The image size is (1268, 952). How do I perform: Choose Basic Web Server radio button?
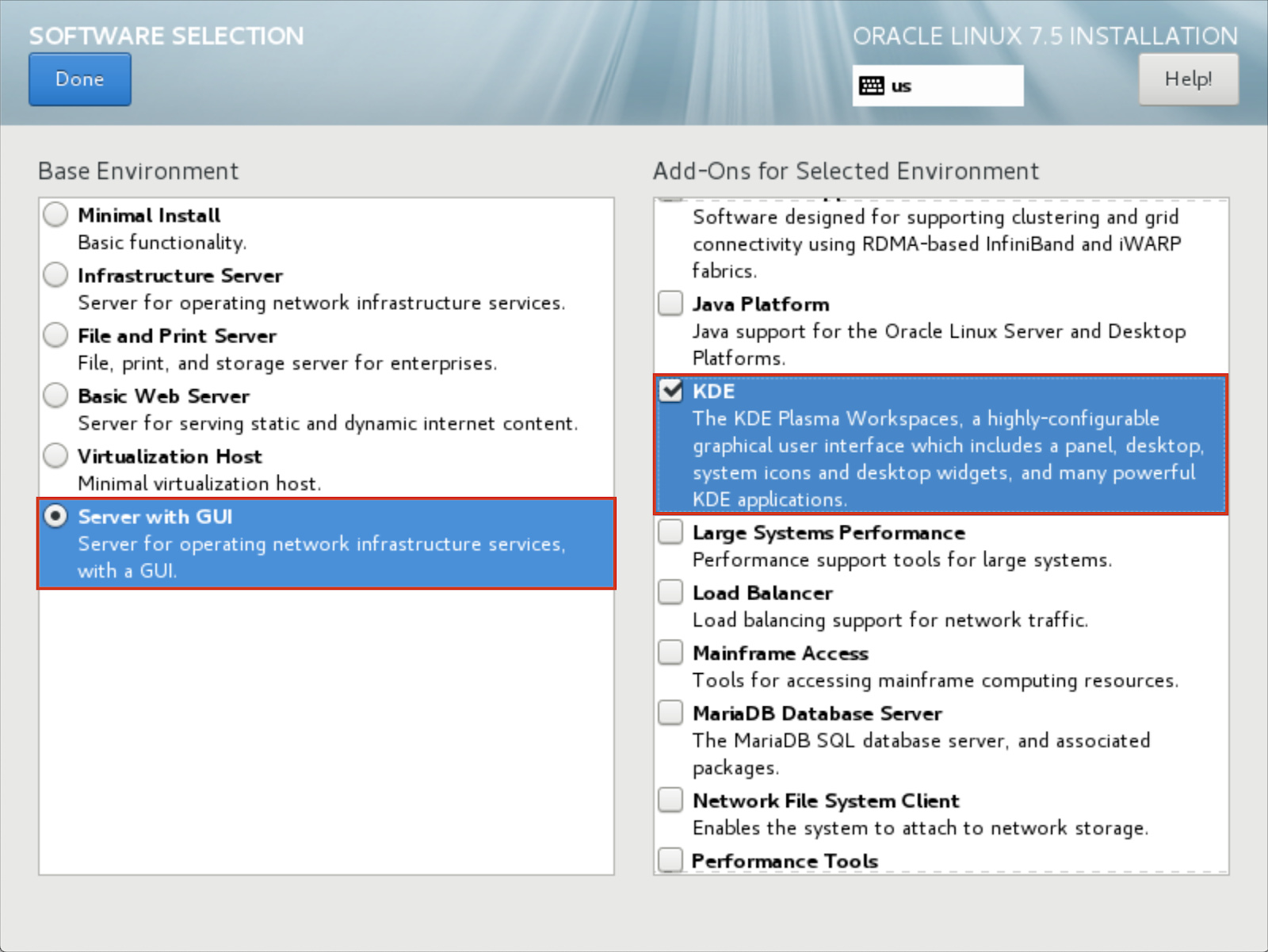click(55, 396)
